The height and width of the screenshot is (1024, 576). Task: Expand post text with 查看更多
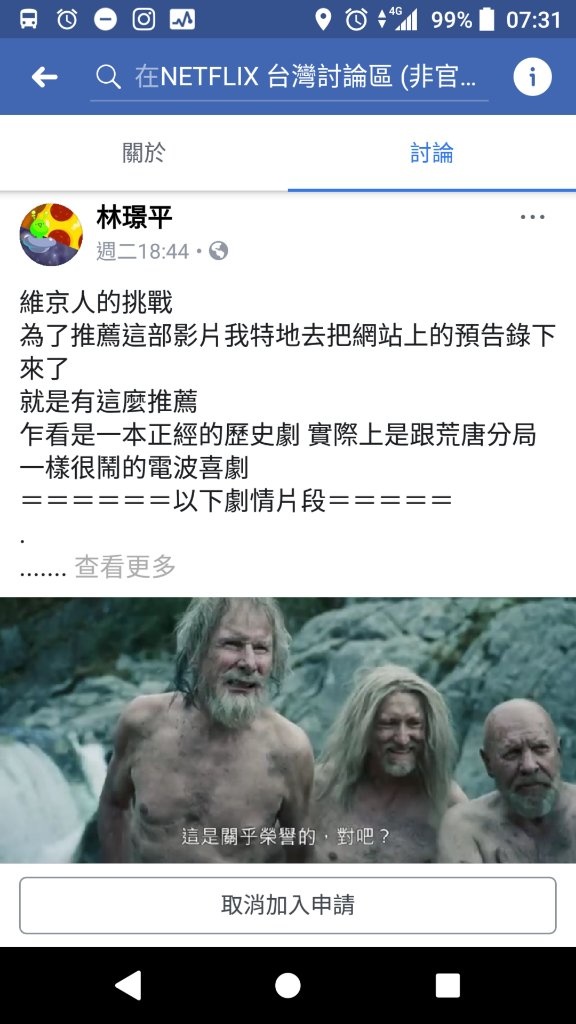[x=125, y=567]
